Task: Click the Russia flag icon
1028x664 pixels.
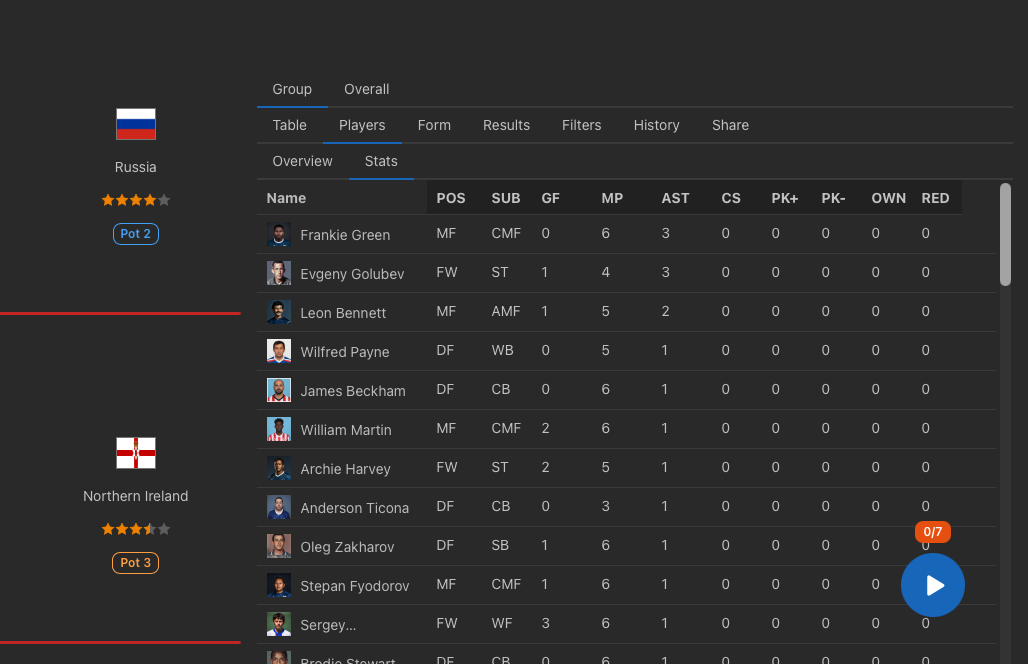Action: point(136,124)
